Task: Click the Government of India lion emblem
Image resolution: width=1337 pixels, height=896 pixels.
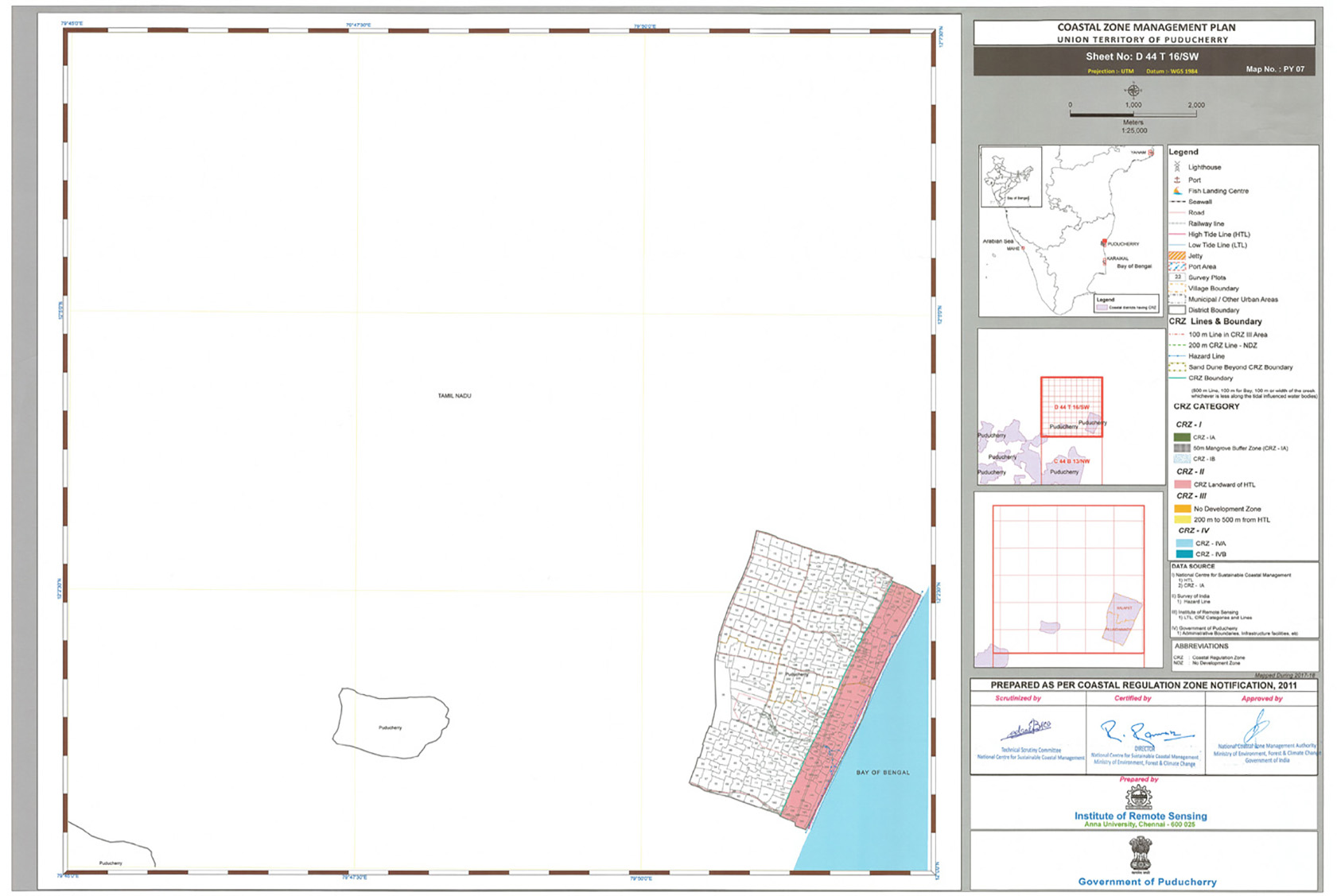Action: (x=1141, y=856)
